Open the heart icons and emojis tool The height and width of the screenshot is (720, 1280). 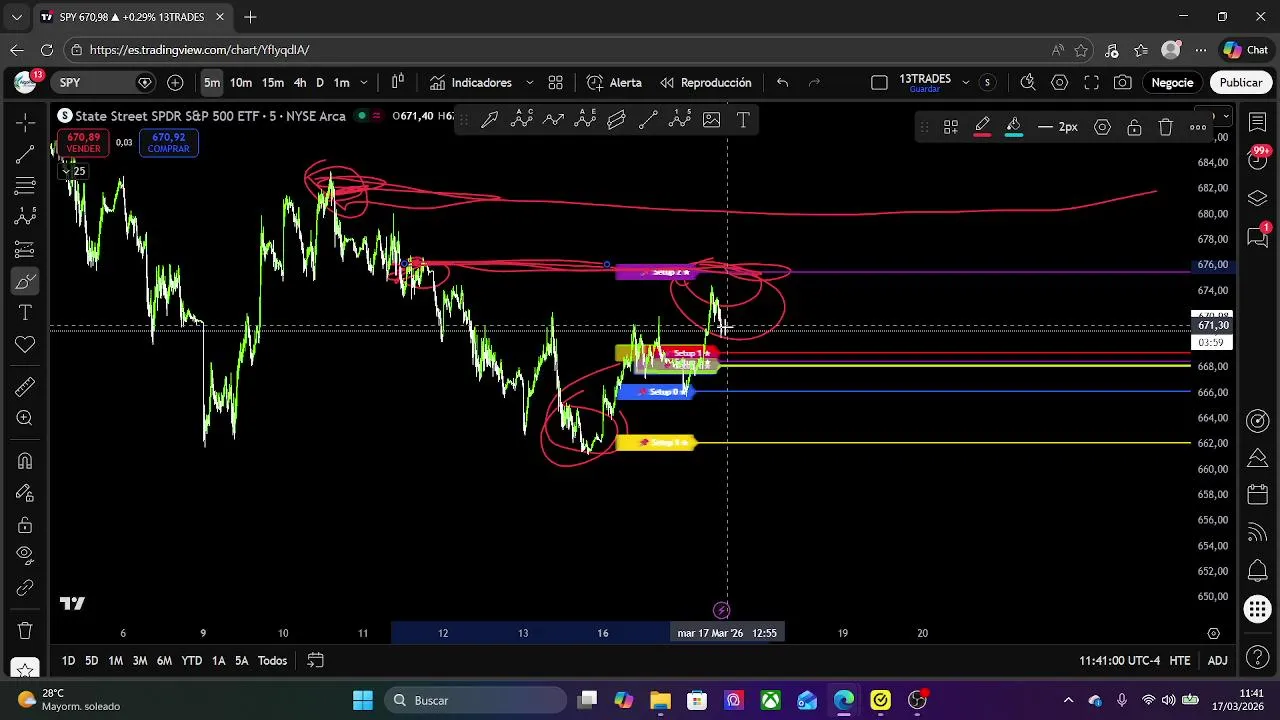25,345
